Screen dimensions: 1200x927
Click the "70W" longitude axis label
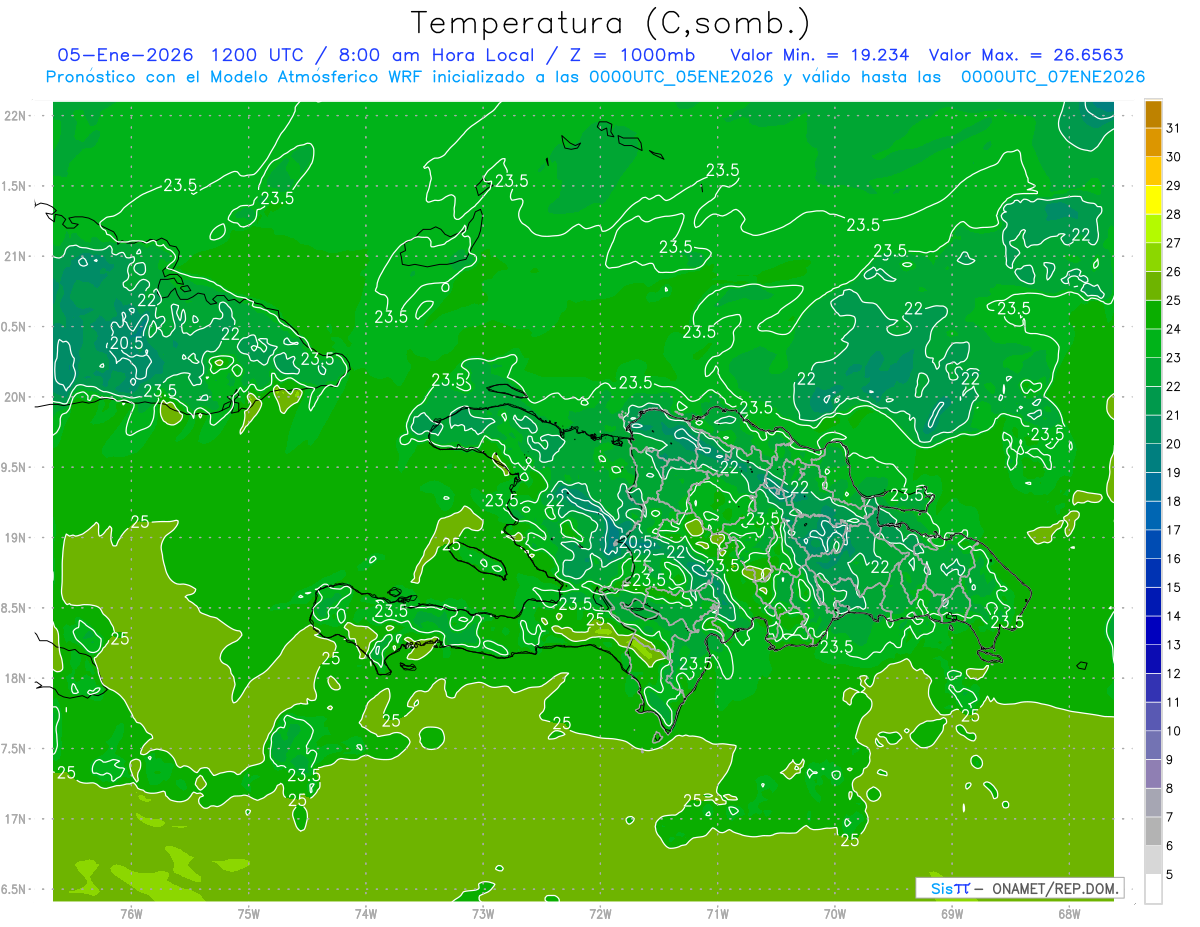pos(835,913)
